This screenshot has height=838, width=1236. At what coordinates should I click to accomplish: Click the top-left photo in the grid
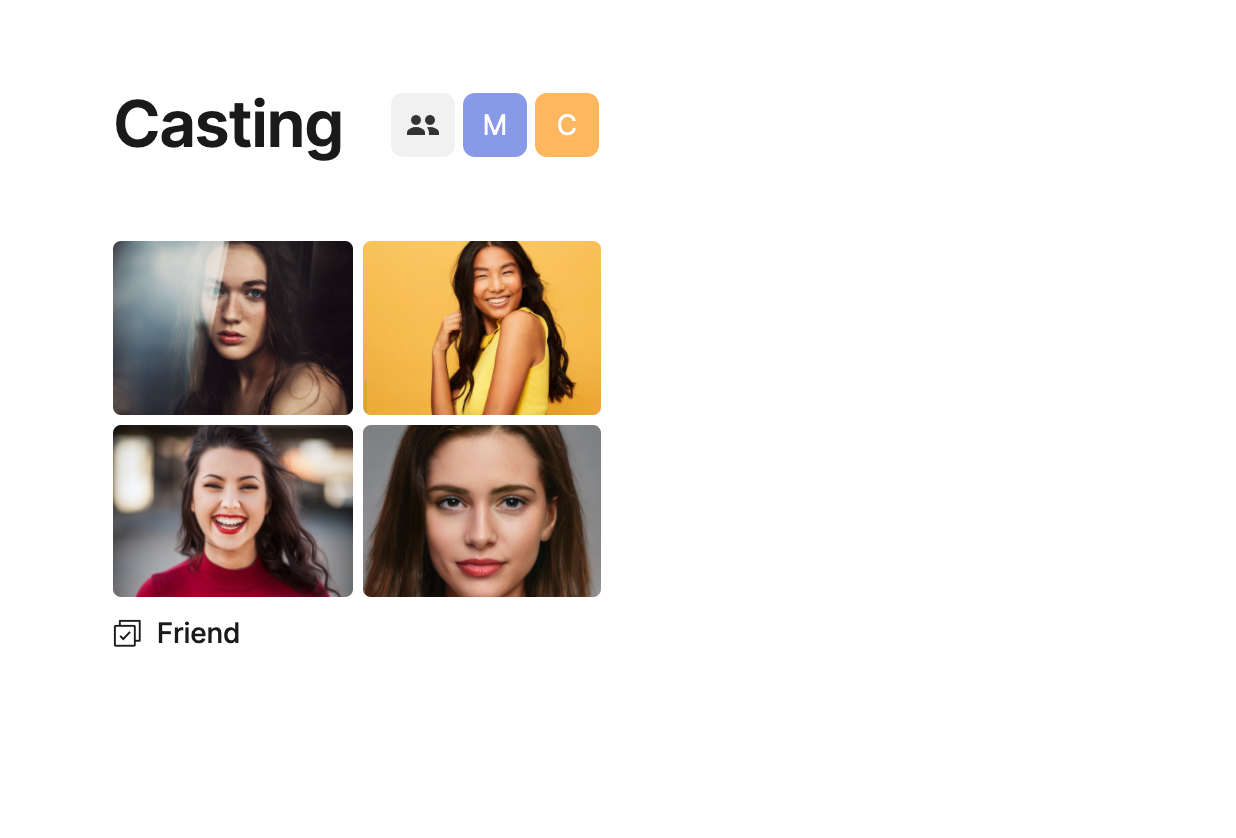[233, 328]
